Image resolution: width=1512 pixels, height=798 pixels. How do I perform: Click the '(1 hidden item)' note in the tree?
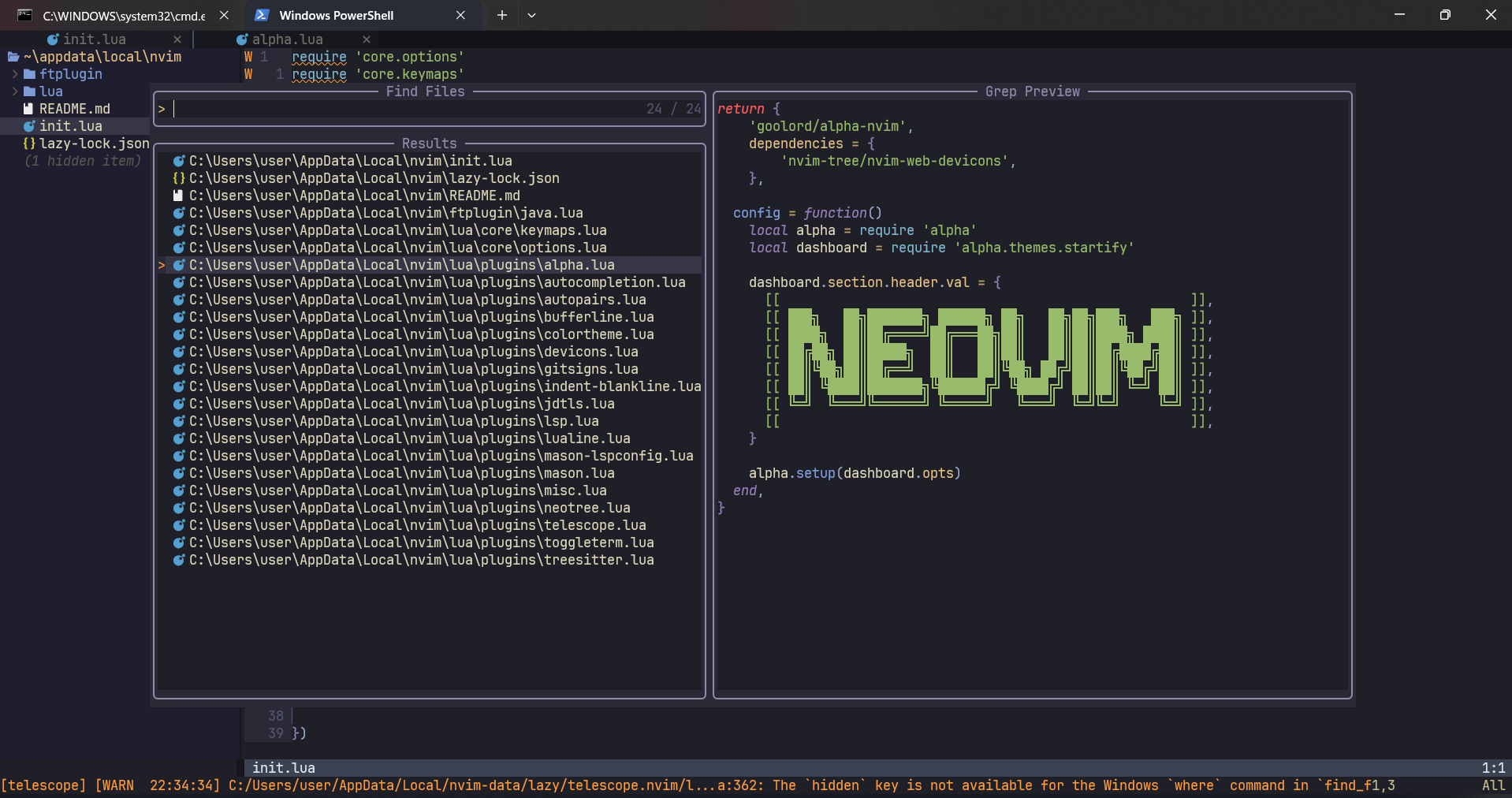pyautogui.click(x=83, y=161)
